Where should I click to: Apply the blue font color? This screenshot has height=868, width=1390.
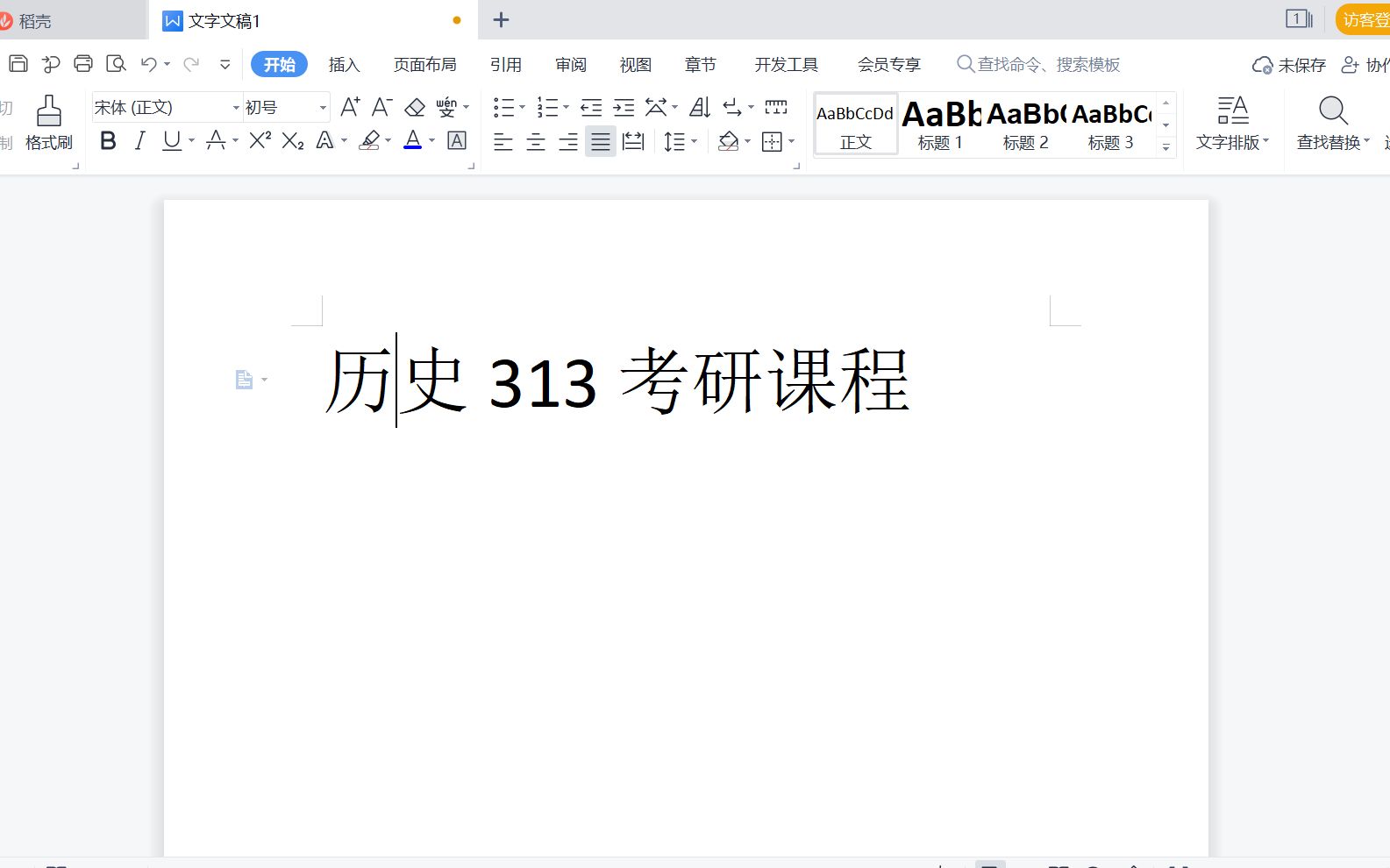[x=413, y=140]
